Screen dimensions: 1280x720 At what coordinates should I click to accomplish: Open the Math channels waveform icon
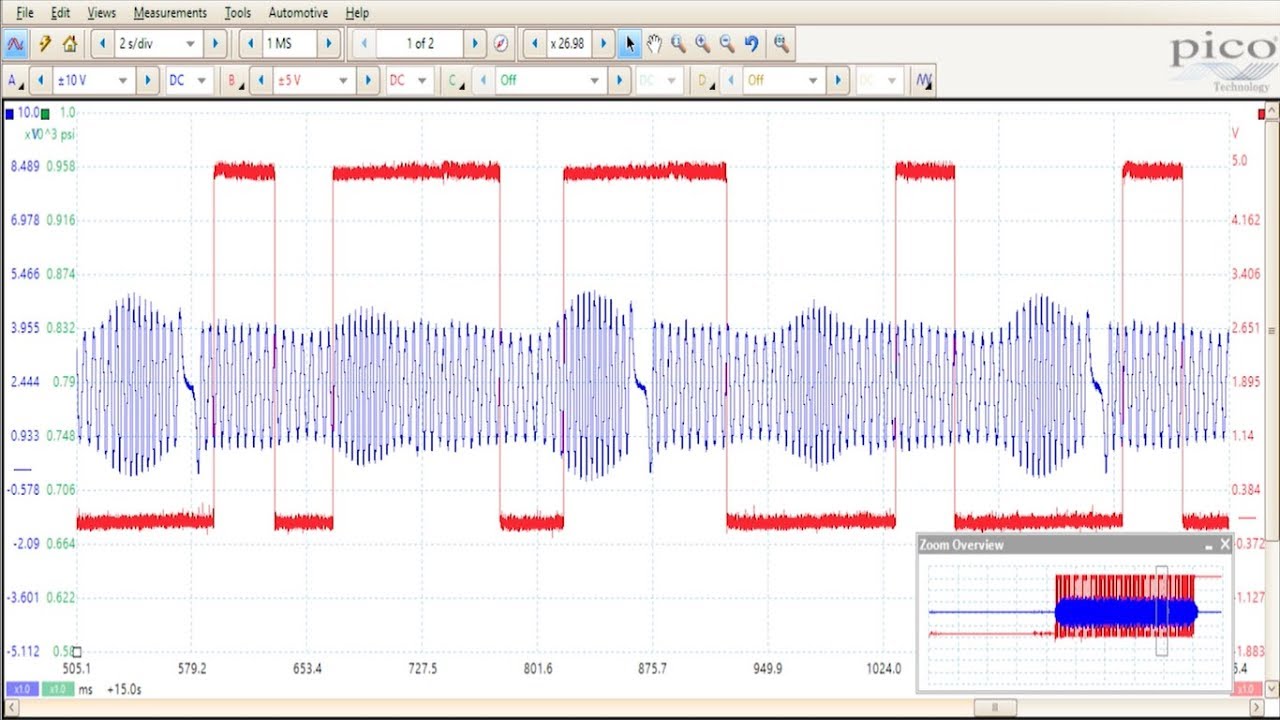click(924, 80)
